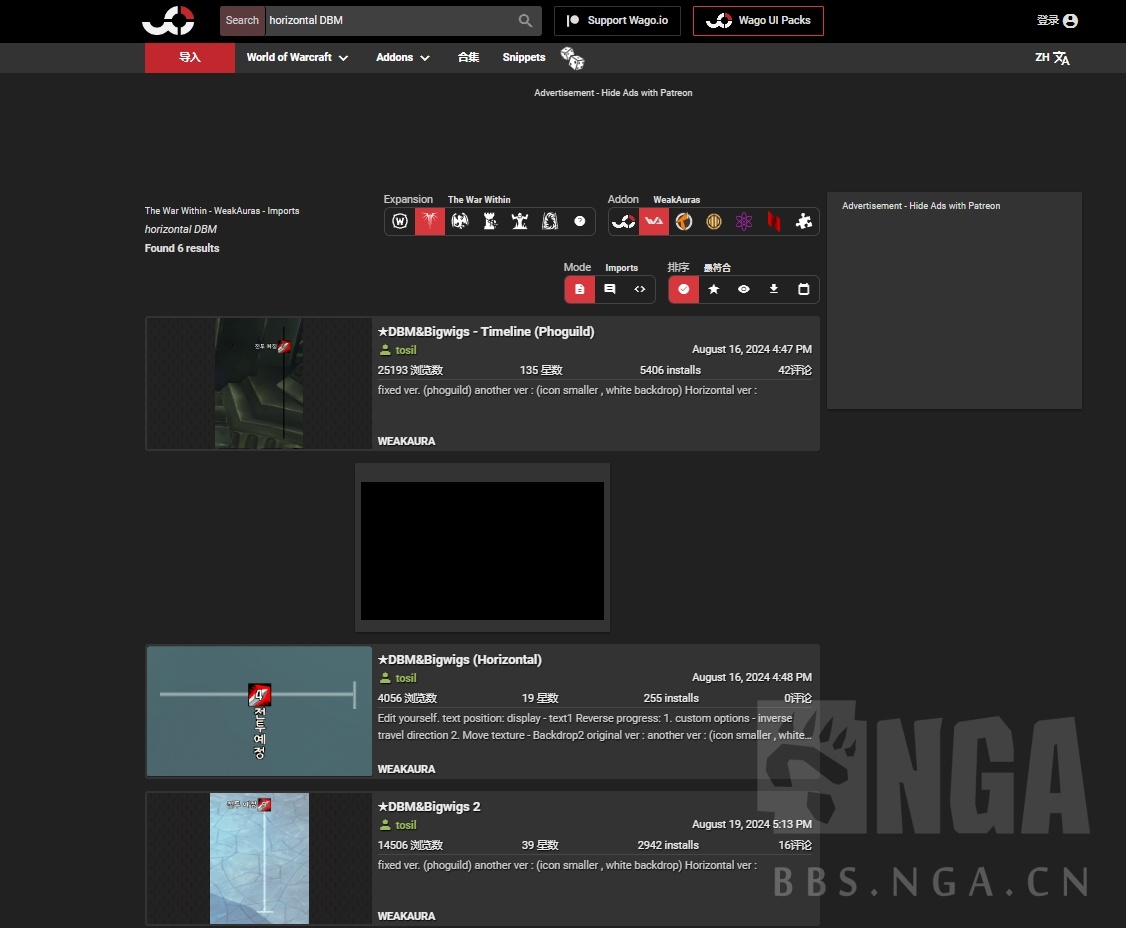Toggle The War Within expansion filter
The height and width of the screenshot is (928, 1126).
point(430,221)
